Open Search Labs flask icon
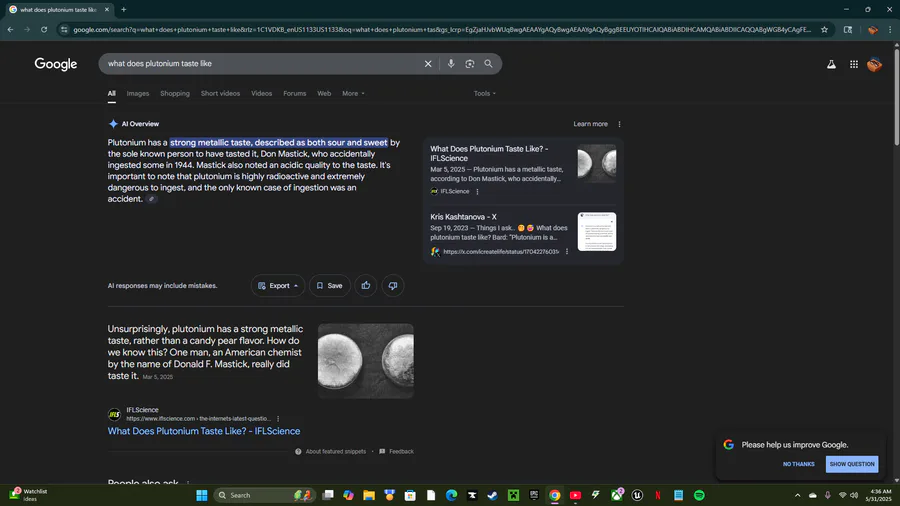 (831, 65)
